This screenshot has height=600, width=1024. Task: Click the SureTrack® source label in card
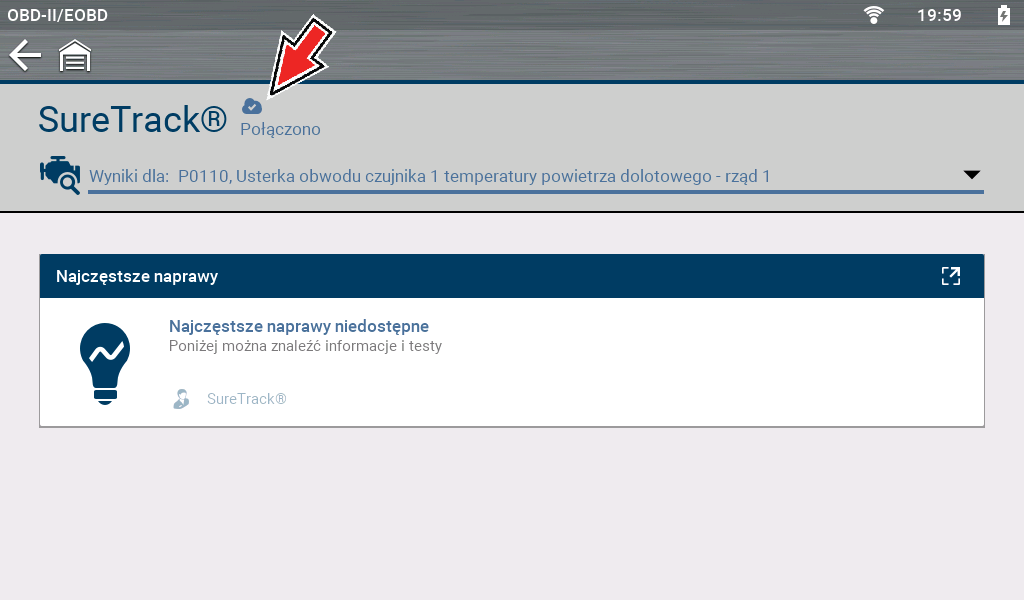point(246,399)
